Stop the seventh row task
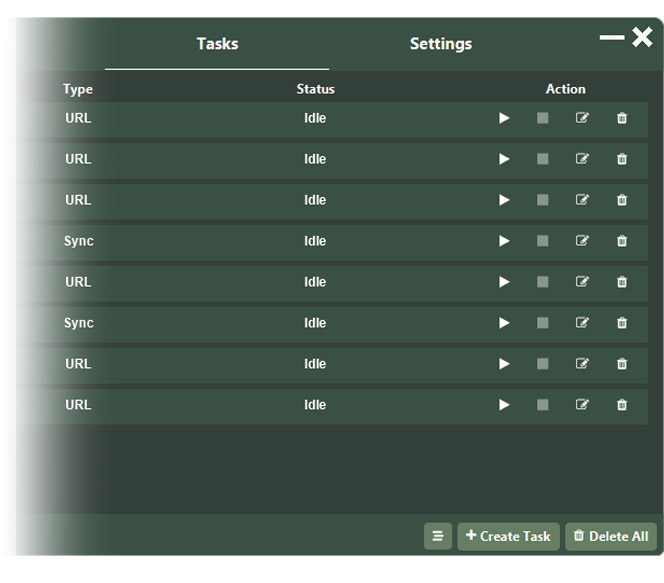The image size is (664, 583). pos(543,364)
